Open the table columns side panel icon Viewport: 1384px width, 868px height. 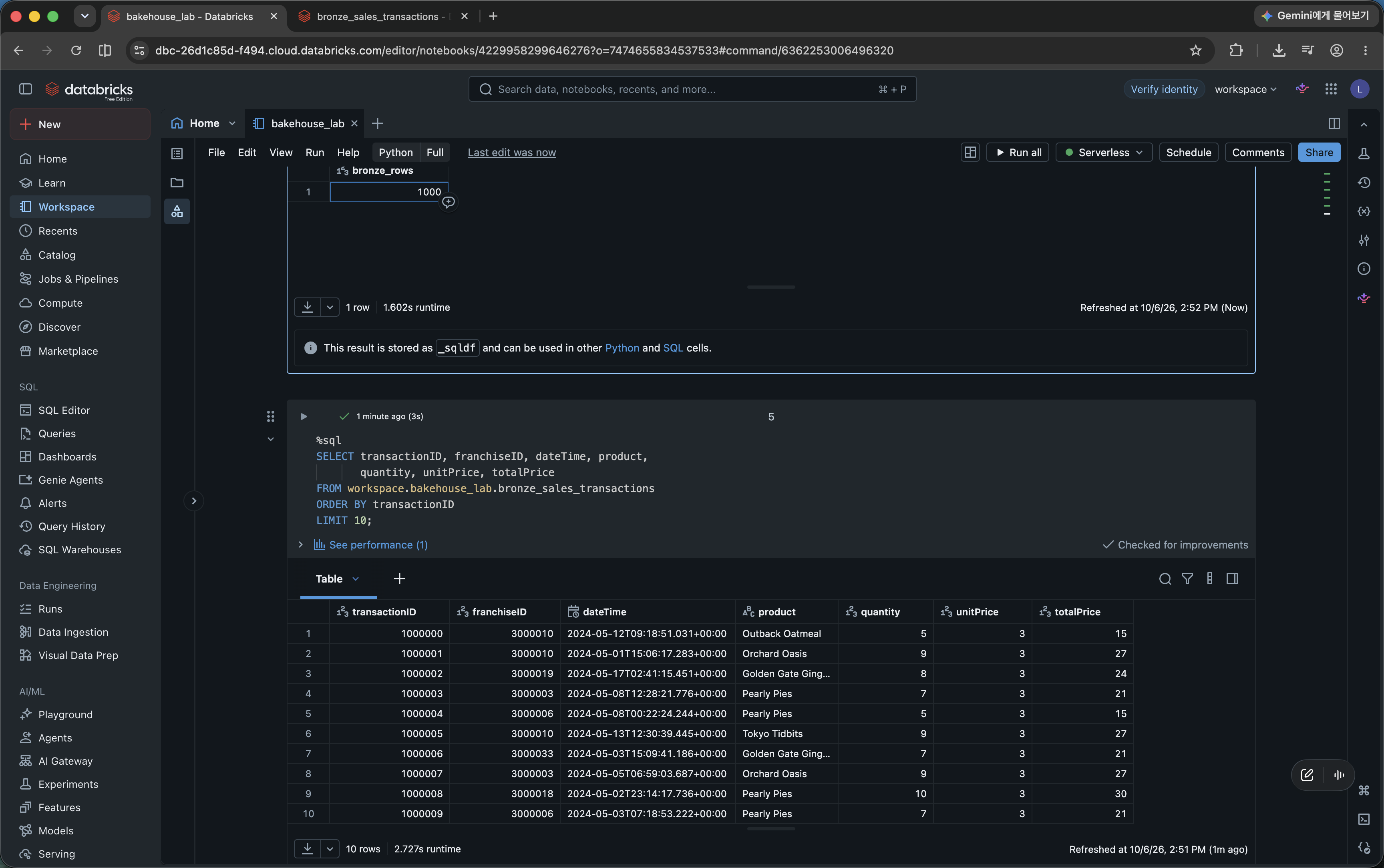[x=1232, y=579]
